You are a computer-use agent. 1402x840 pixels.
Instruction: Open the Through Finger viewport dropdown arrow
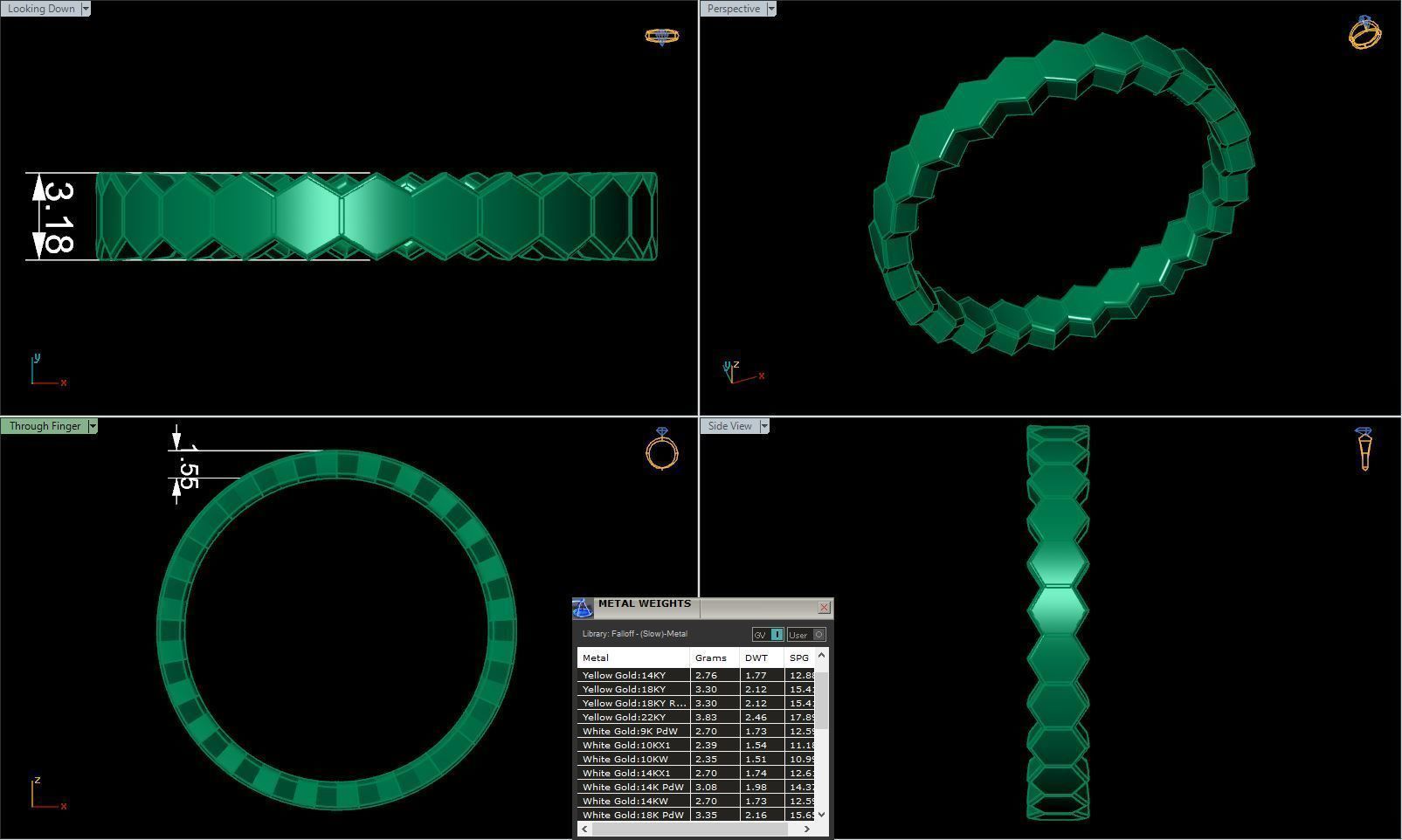point(92,426)
